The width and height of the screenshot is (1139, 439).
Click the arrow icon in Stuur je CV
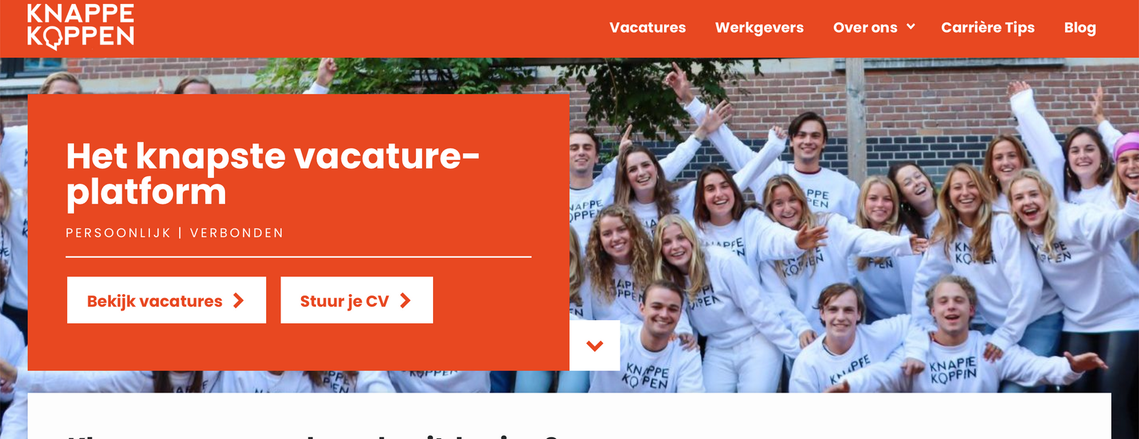click(405, 301)
